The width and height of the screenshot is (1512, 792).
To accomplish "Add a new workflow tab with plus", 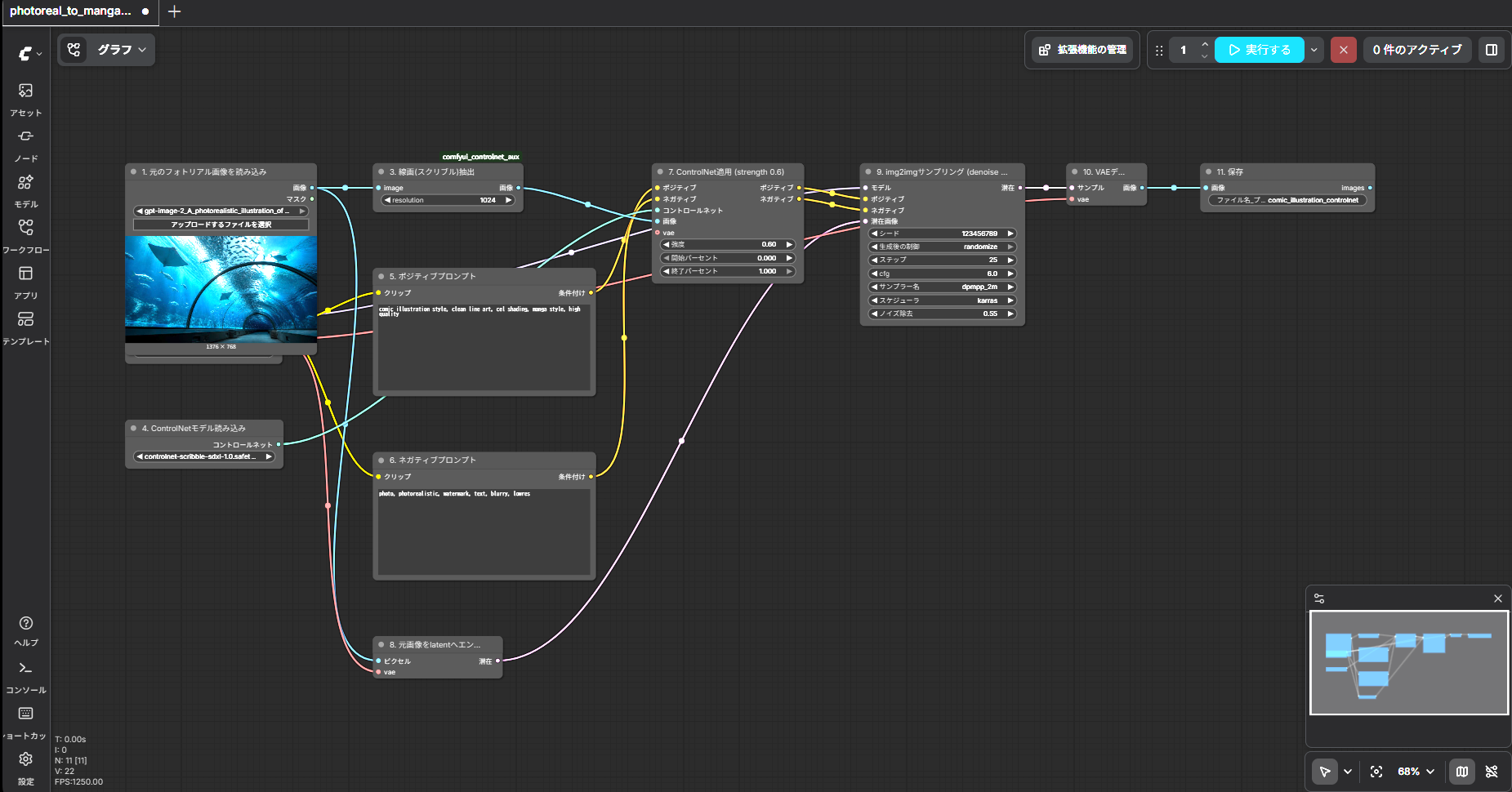I will pyautogui.click(x=174, y=11).
